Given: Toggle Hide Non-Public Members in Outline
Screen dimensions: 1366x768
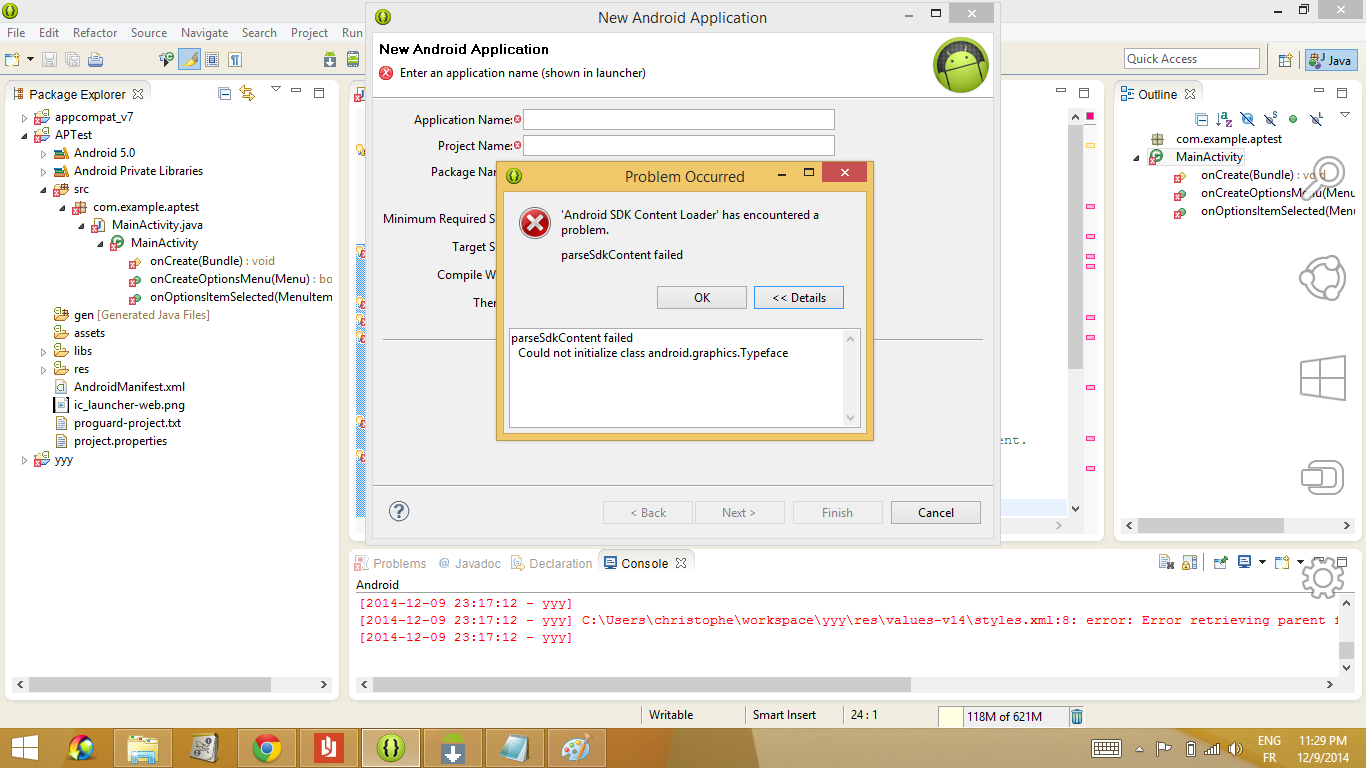Looking at the screenshot, I should click(1293, 119).
